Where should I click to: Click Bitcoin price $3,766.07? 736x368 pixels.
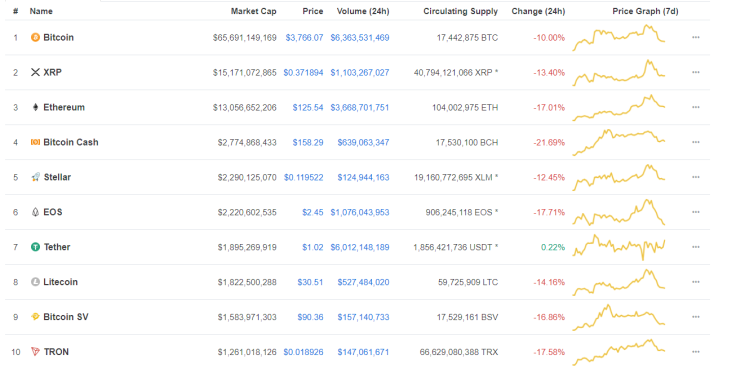304,38
